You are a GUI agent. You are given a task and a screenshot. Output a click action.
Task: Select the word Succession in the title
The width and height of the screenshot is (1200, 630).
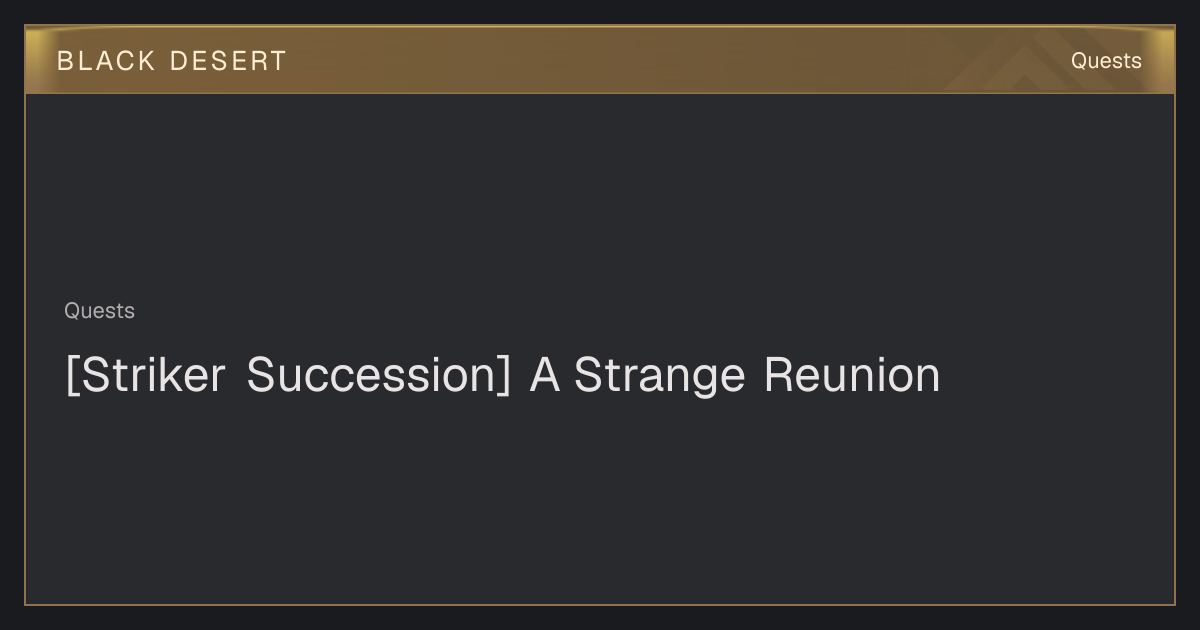[371, 375]
